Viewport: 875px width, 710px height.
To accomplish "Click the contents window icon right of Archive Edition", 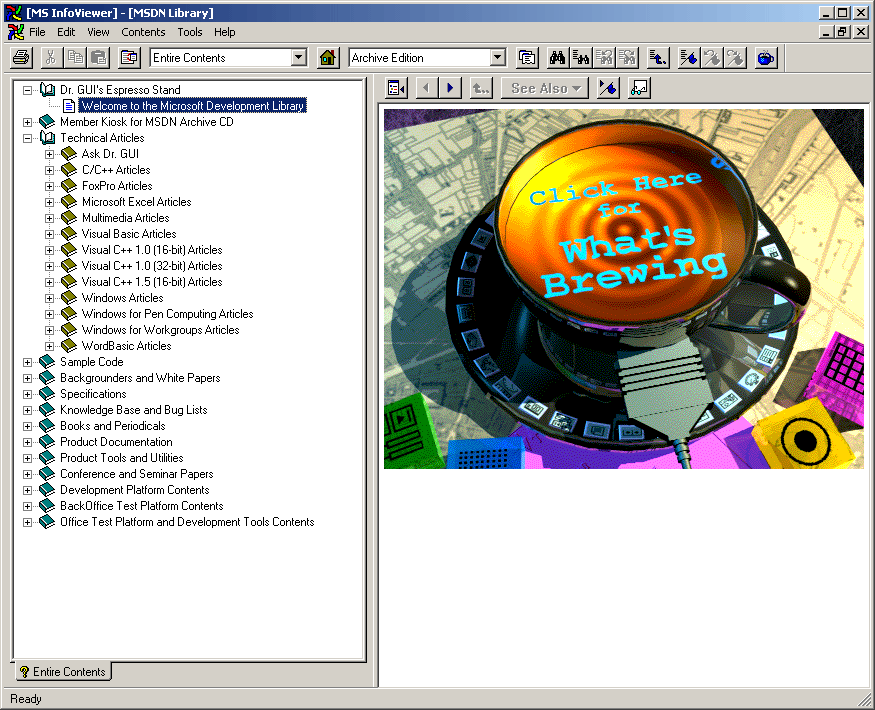I will pyautogui.click(x=527, y=57).
